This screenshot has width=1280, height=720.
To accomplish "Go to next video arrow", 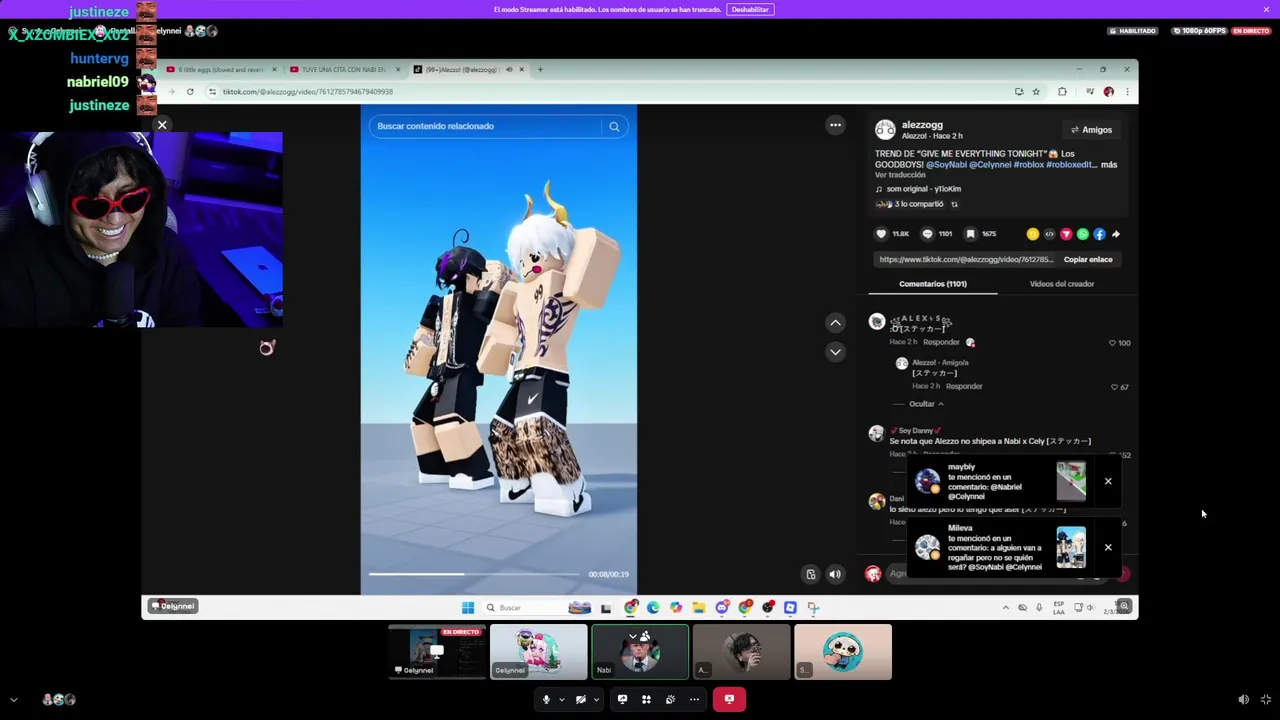I will click(x=835, y=352).
